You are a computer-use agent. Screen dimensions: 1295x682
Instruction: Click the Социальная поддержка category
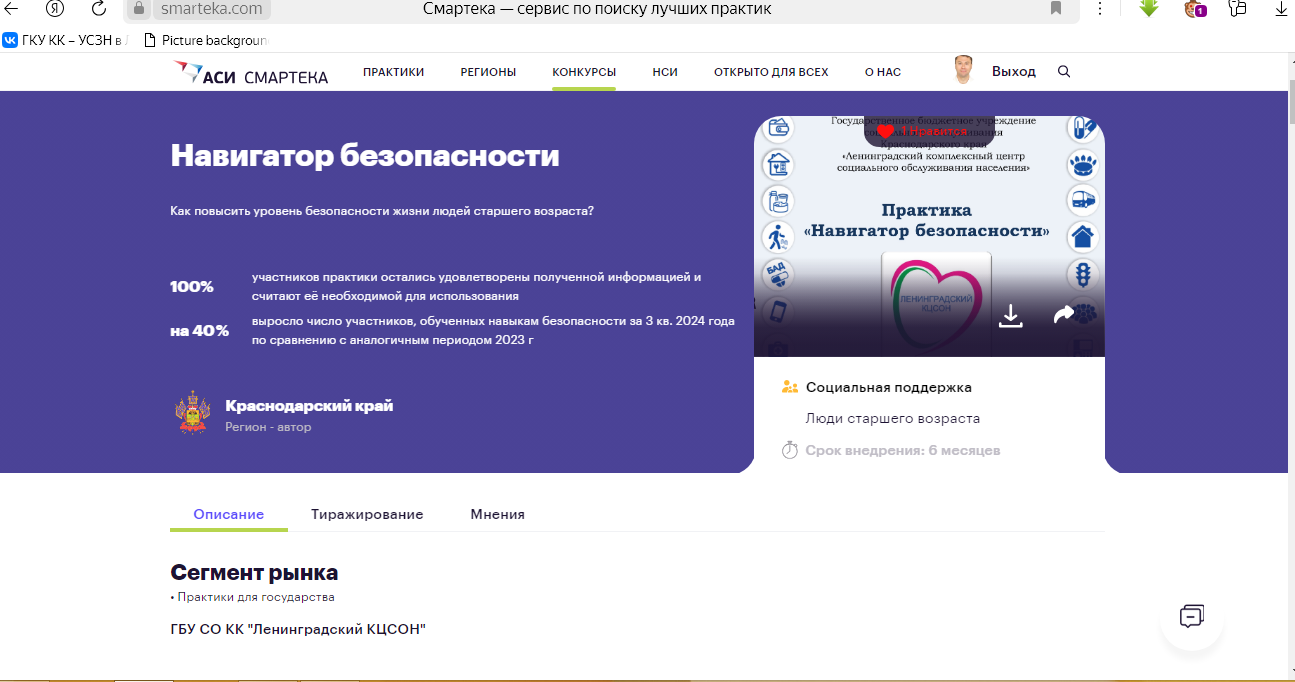coord(889,387)
